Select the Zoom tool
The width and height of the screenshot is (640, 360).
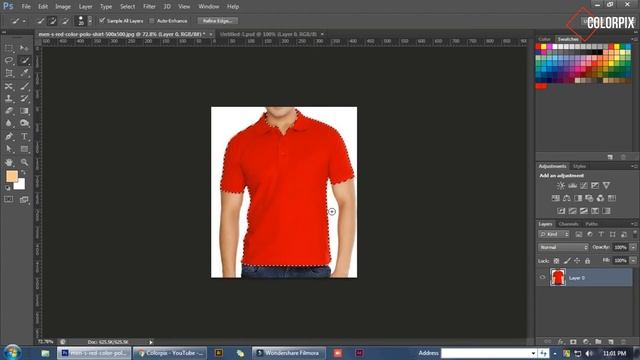24,162
